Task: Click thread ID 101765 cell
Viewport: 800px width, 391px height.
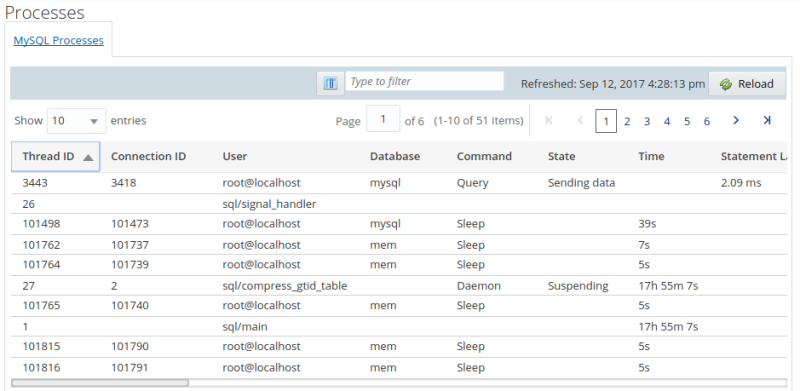Action: [41, 305]
